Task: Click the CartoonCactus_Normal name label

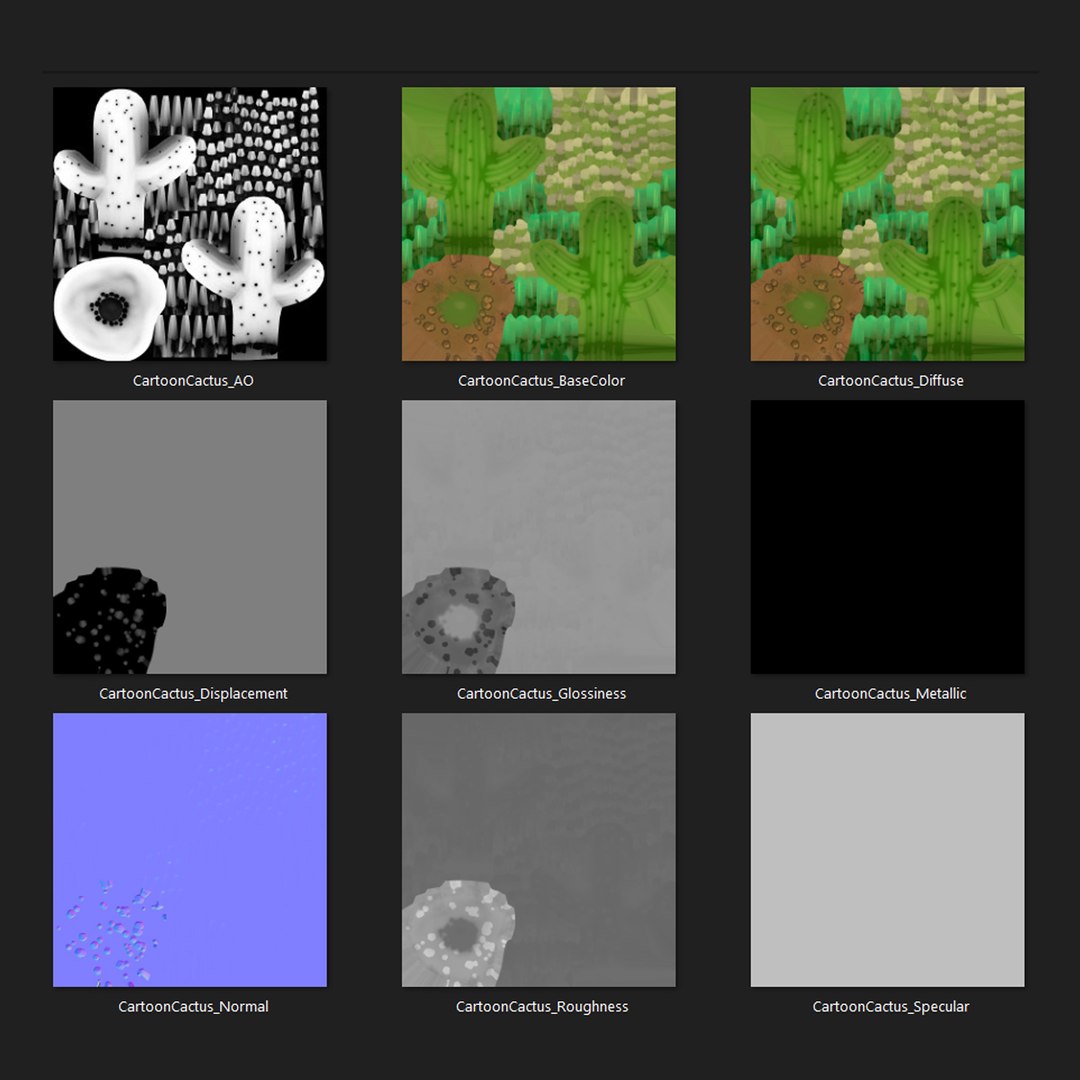Action: click(194, 1006)
